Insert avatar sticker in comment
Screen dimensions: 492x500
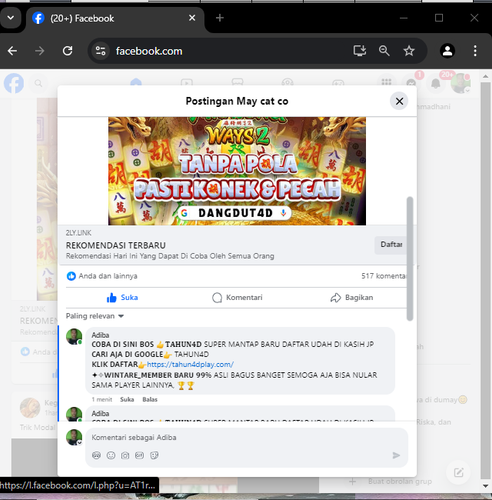pos(96,455)
